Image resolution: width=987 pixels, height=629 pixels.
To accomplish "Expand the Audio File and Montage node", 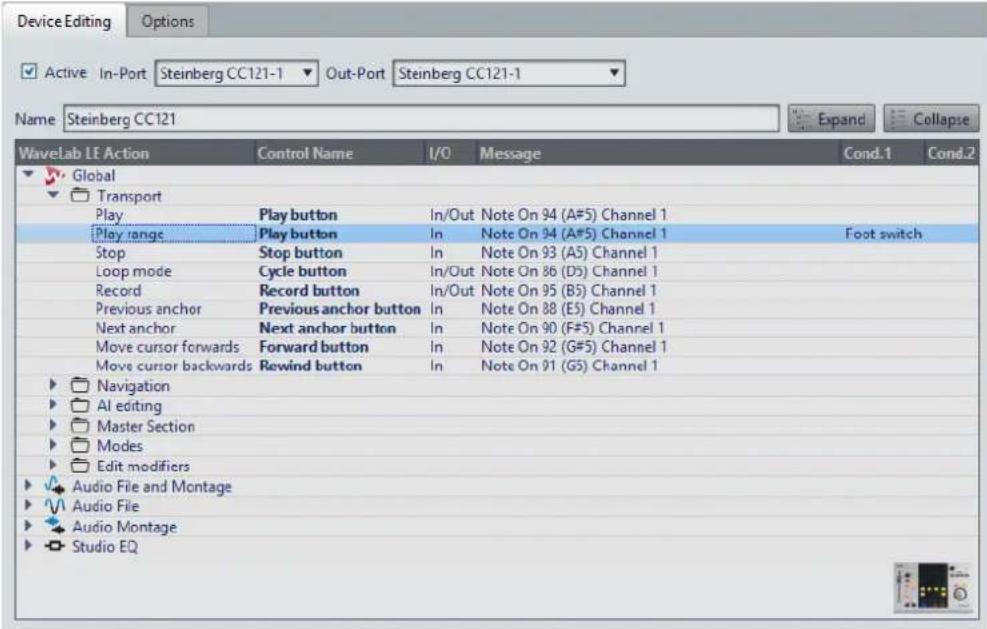I will [28, 485].
